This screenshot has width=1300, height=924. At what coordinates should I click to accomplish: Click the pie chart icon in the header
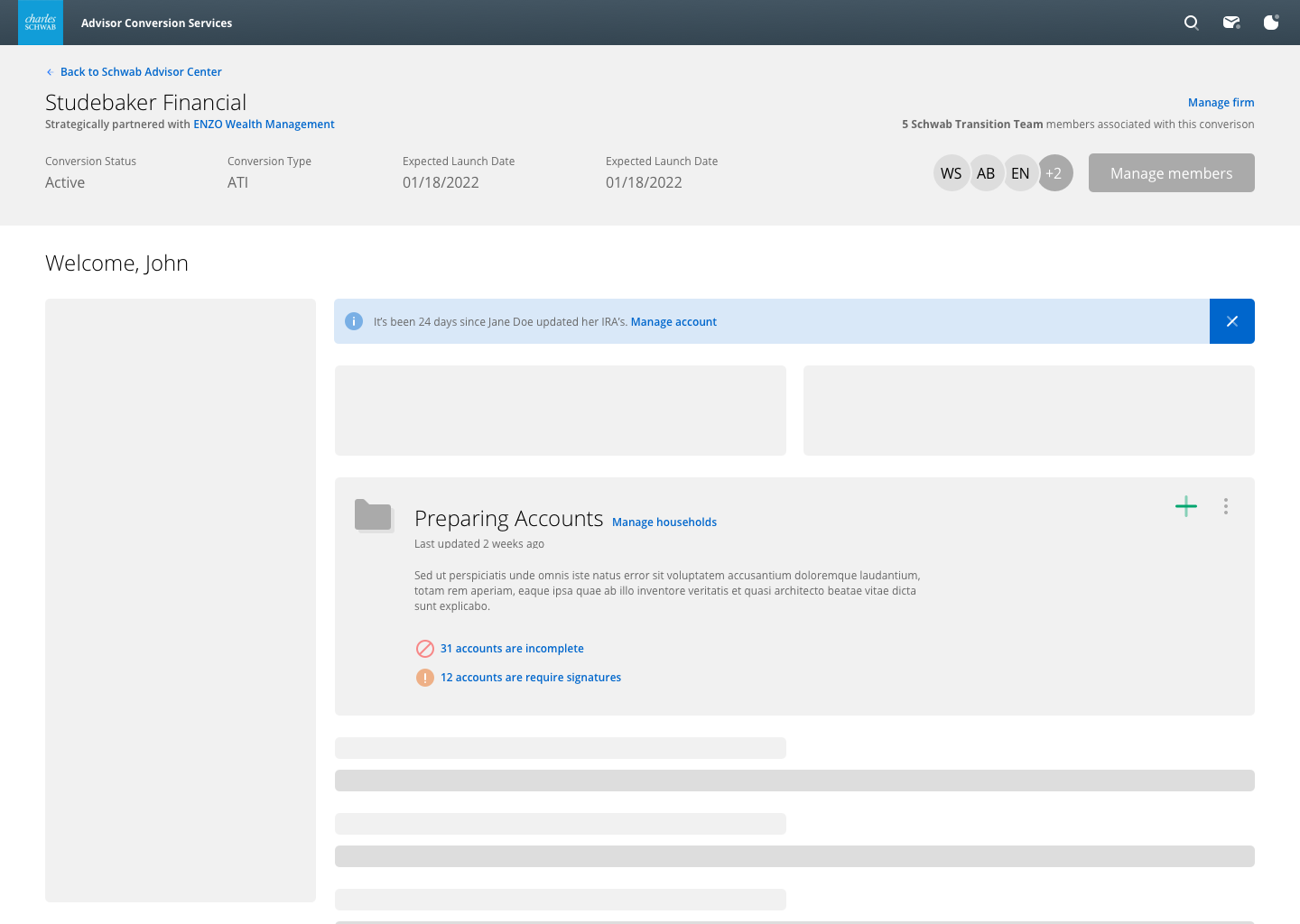(x=1270, y=23)
